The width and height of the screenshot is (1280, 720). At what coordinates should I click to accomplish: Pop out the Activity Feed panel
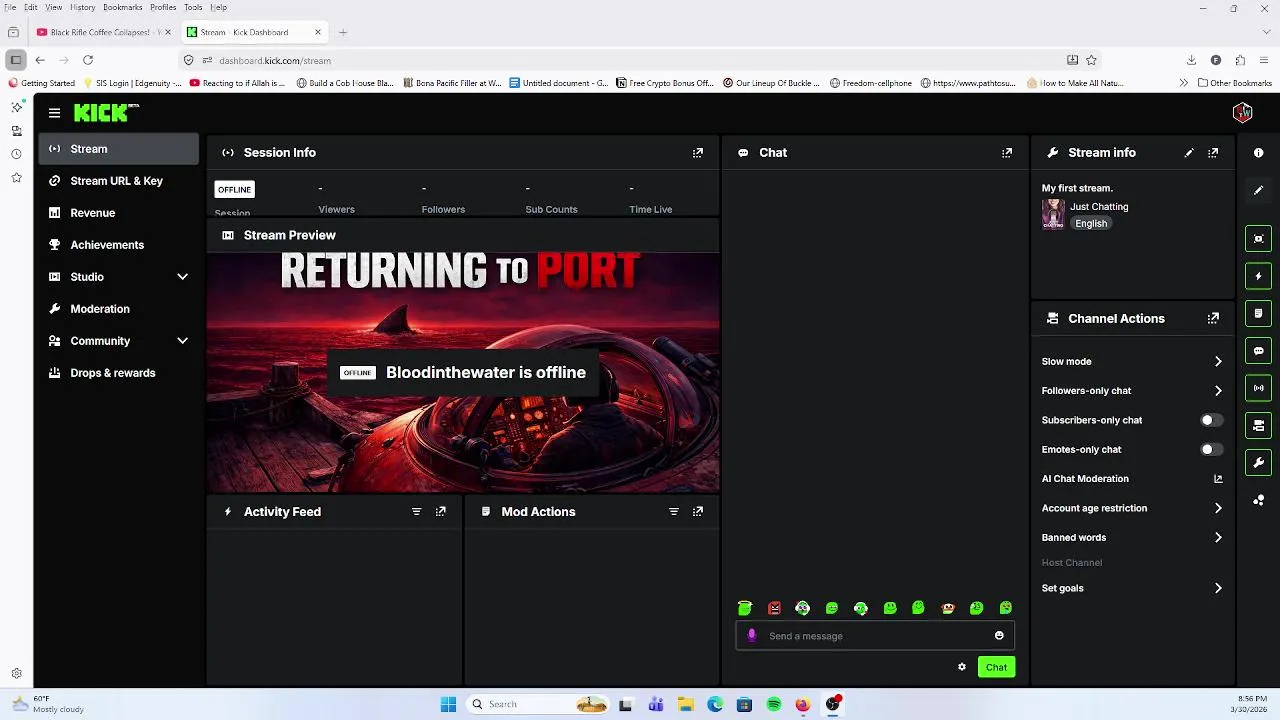tap(441, 511)
